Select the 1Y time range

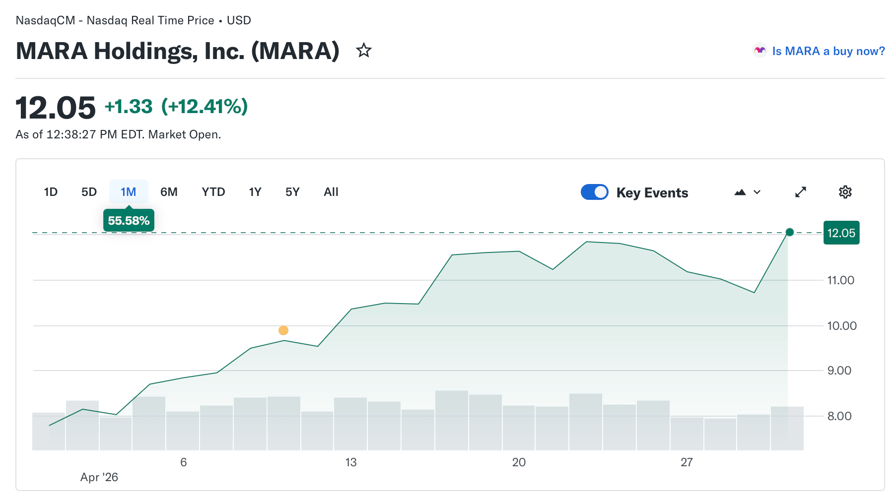pyautogui.click(x=255, y=192)
